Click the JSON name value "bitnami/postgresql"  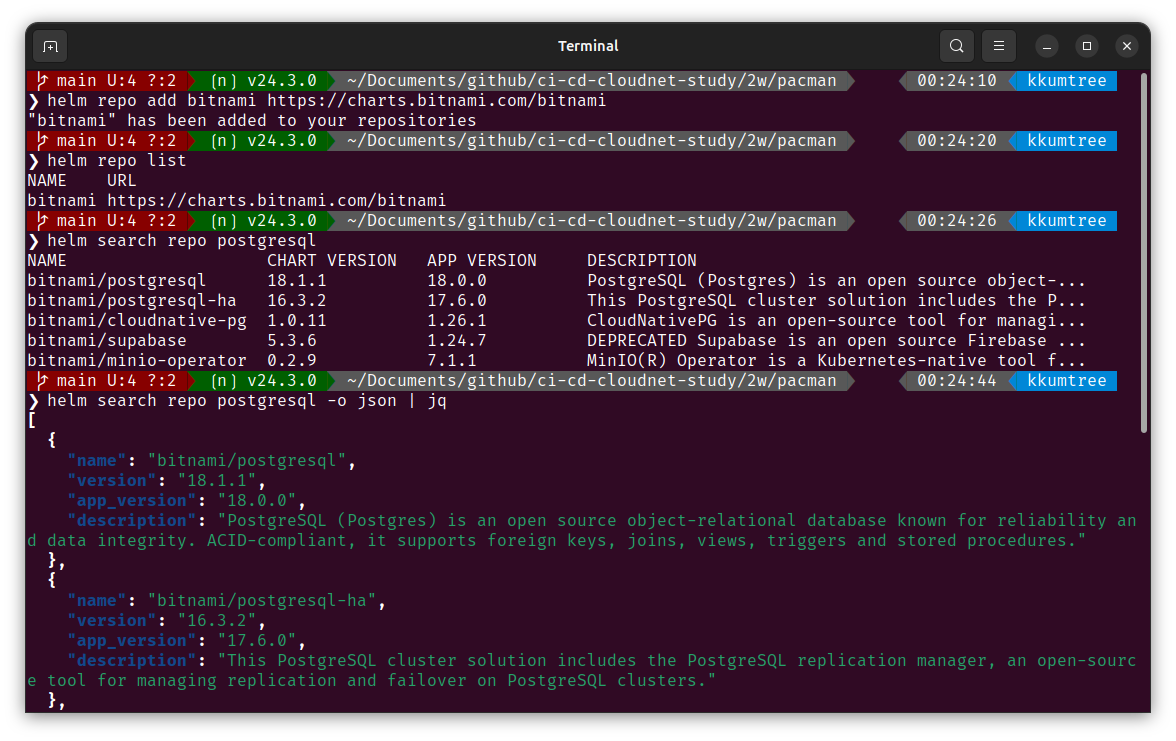[x=247, y=460]
